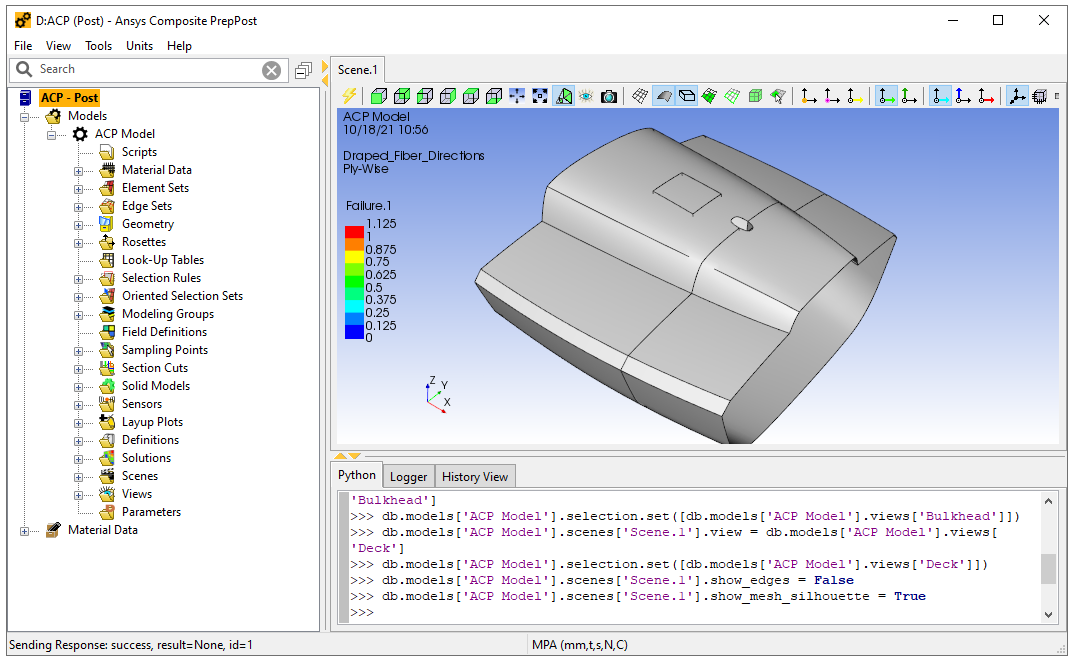
Task: Toggle the perspective view icon
Action: 564,96
